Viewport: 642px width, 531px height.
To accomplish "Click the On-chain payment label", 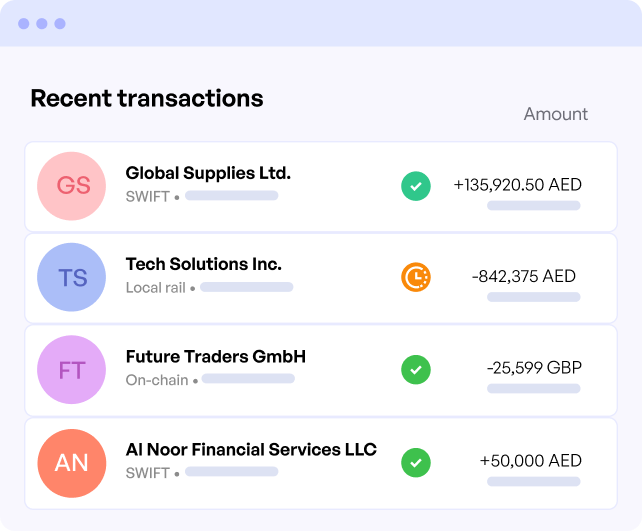I will (157, 380).
